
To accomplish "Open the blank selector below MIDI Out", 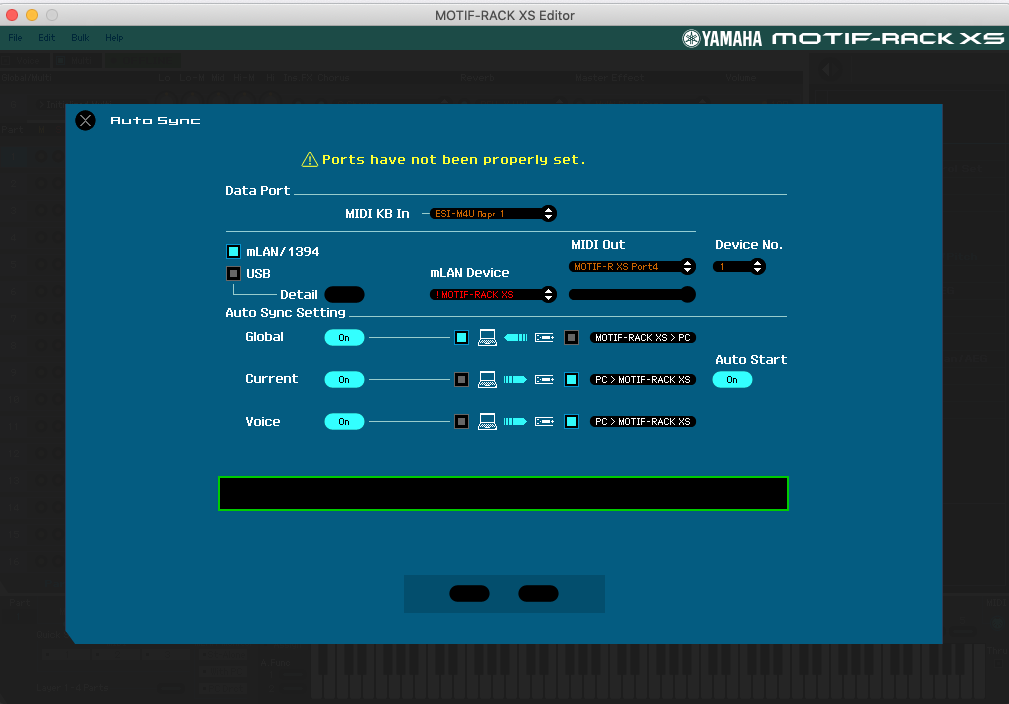I will (x=632, y=295).
